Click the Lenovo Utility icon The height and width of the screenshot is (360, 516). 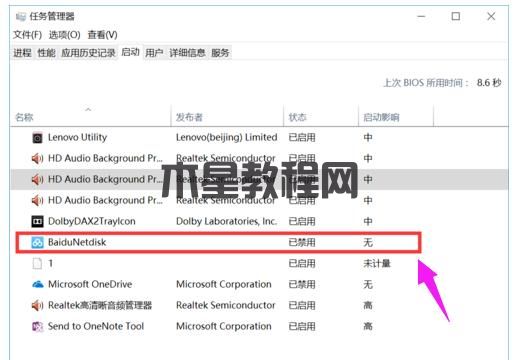coord(37,138)
